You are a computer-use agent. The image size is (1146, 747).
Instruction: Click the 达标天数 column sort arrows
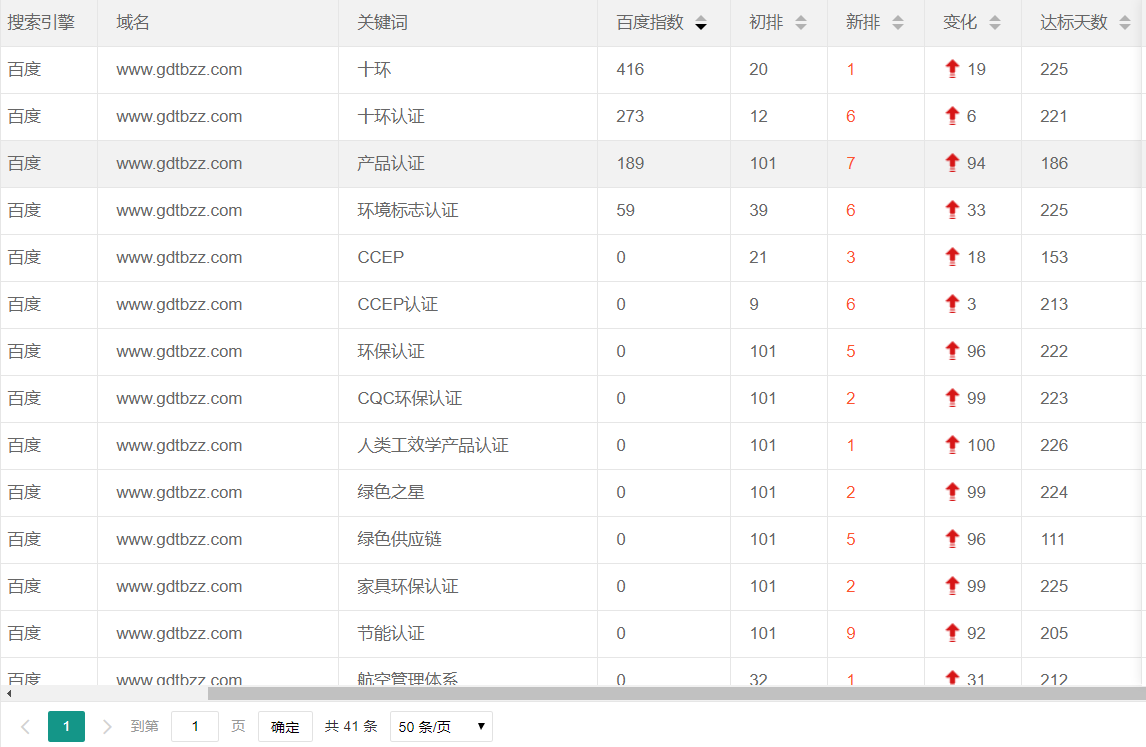tap(1125, 23)
